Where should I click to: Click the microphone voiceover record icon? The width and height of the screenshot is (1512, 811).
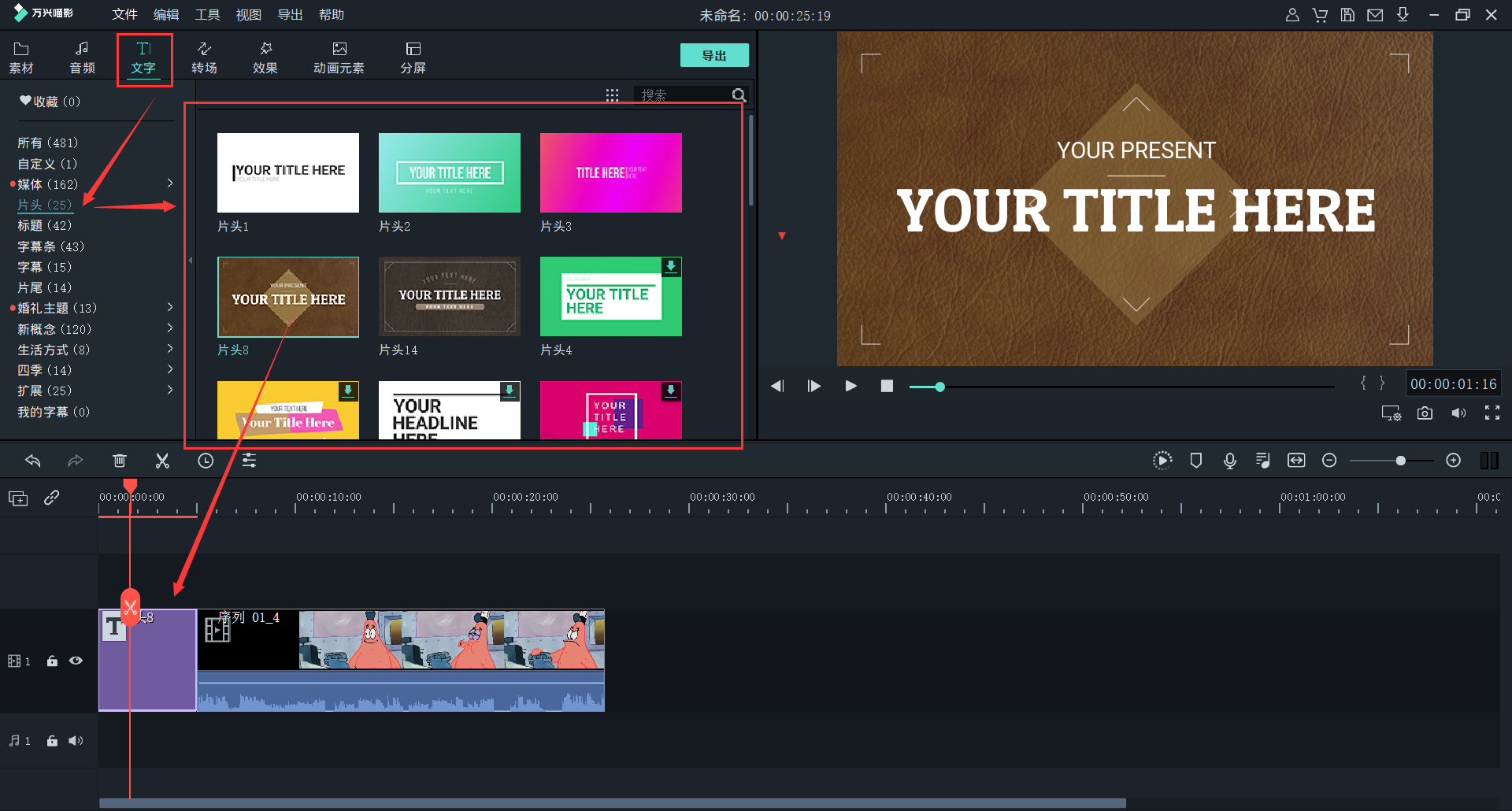tap(1229, 461)
